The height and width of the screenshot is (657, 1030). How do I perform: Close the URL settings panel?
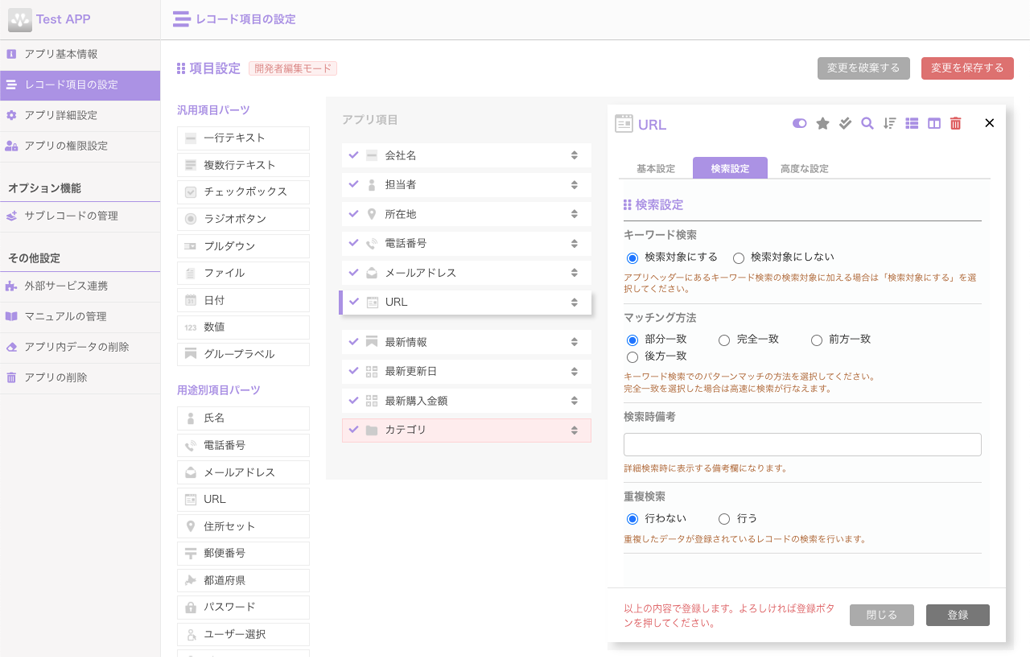tap(989, 123)
